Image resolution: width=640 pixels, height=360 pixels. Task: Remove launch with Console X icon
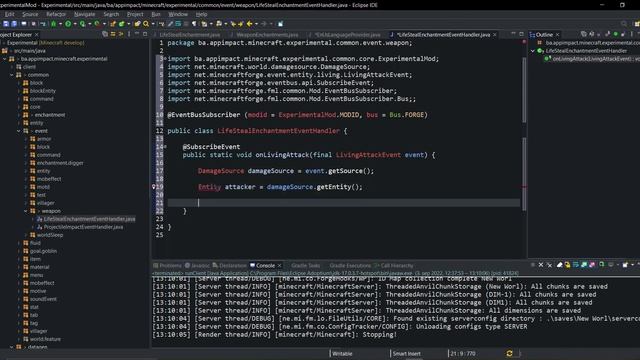click(541, 265)
